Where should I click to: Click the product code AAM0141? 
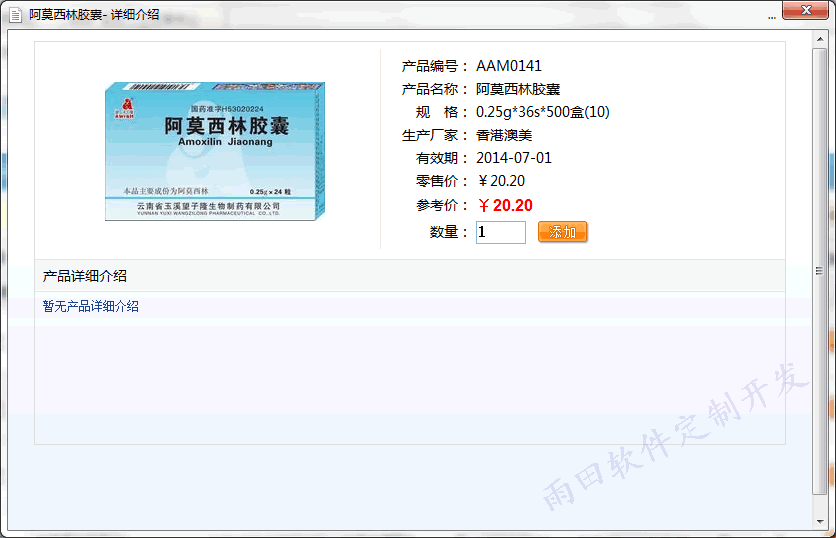(509, 66)
